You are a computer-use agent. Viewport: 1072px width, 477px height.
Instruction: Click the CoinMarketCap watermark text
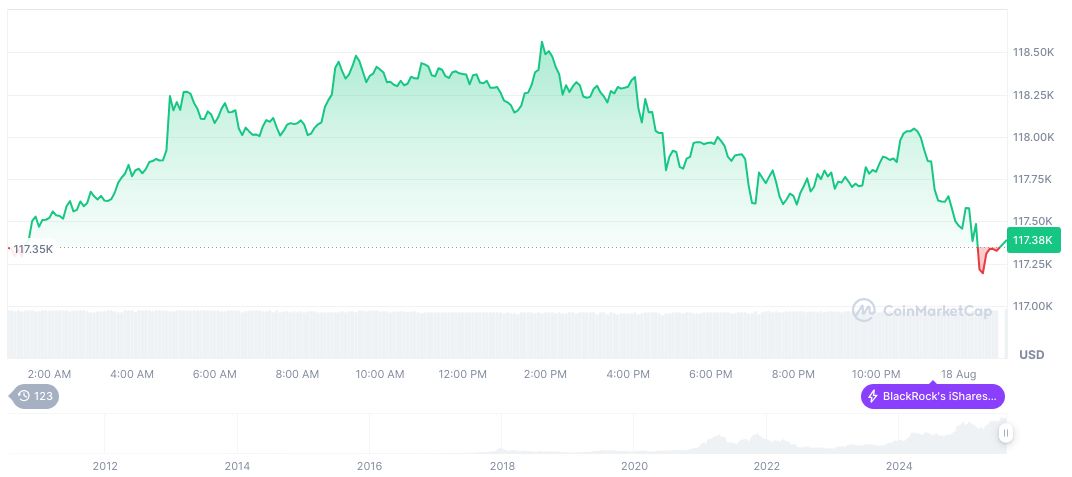tap(937, 311)
